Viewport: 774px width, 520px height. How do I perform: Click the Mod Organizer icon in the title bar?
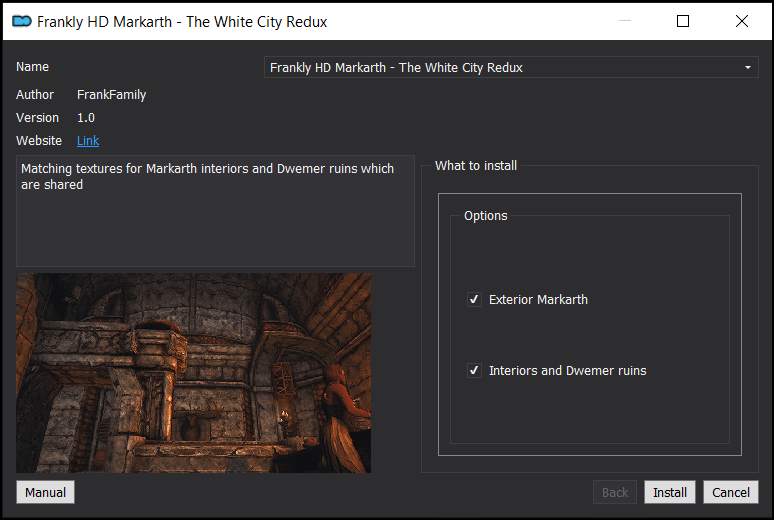pyautogui.click(x=22, y=21)
